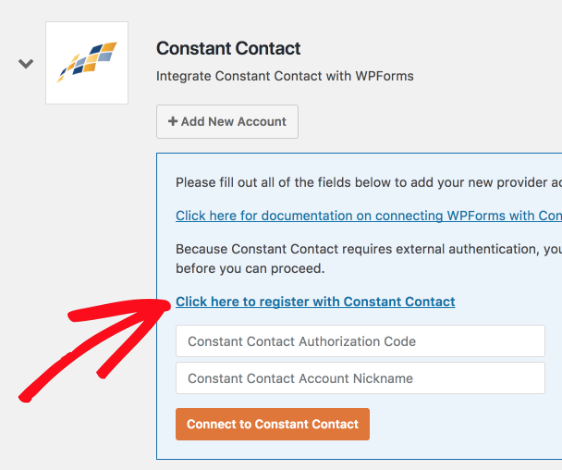
Task: Open the WPForms documentation link
Action: point(369,215)
